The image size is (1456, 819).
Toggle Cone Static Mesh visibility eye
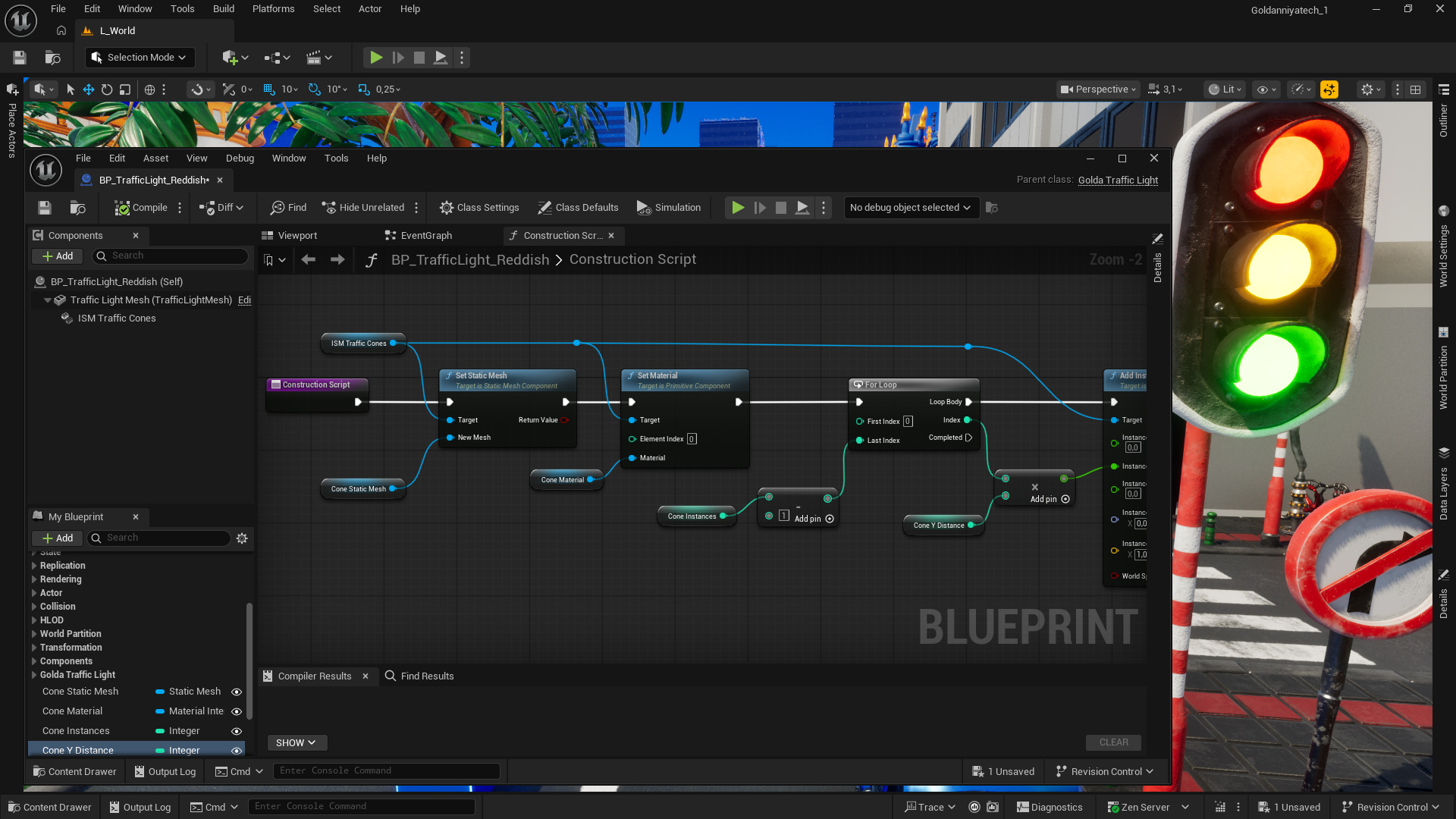[237, 692]
